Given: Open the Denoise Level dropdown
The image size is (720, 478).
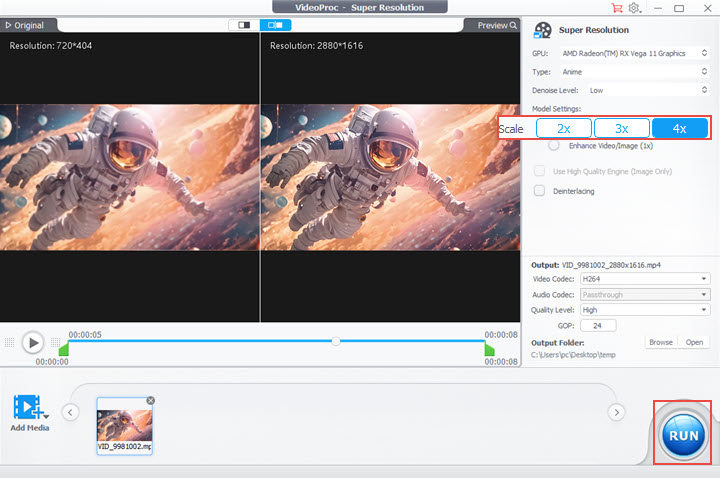Looking at the screenshot, I should [648, 90].
